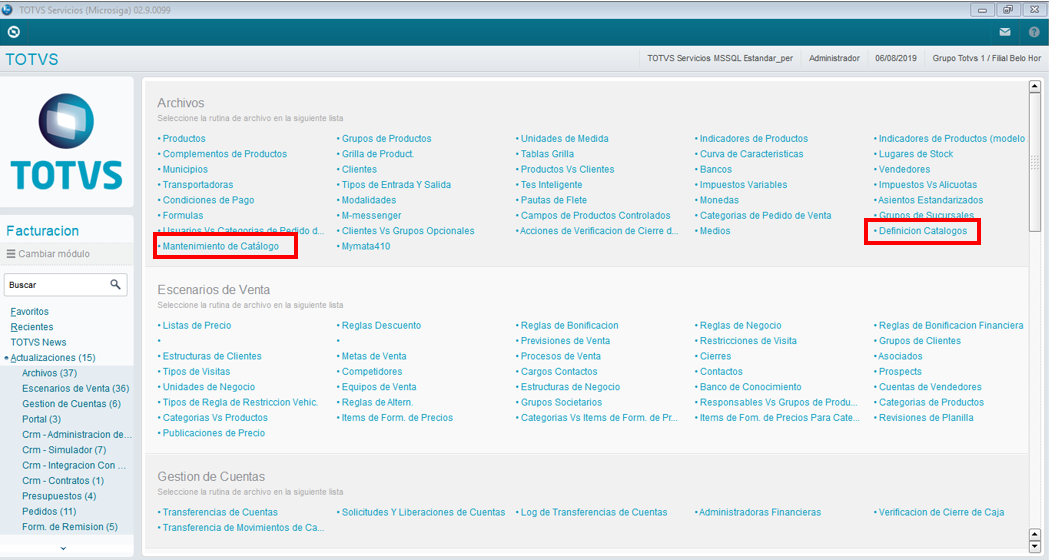
Task: Open Pautas de Flete
Action: point(554,200)
